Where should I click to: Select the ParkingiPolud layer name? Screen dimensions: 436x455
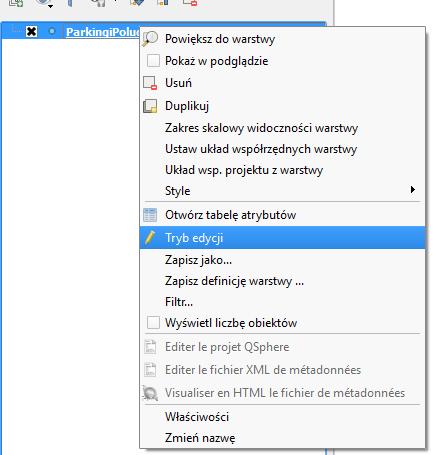103,32
